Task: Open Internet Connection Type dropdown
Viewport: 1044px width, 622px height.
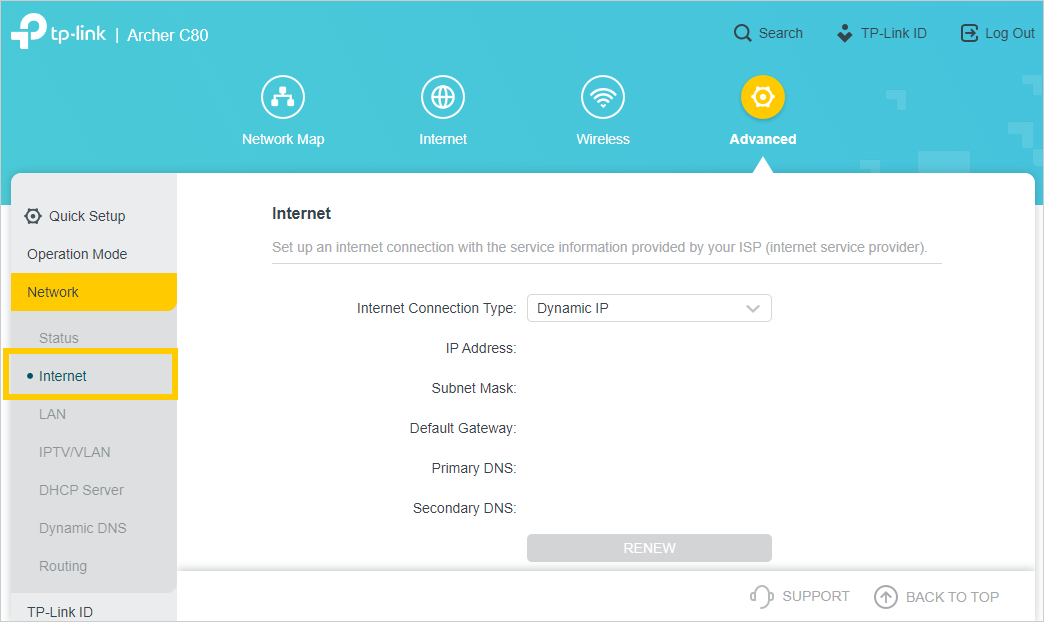Action: 649,308
